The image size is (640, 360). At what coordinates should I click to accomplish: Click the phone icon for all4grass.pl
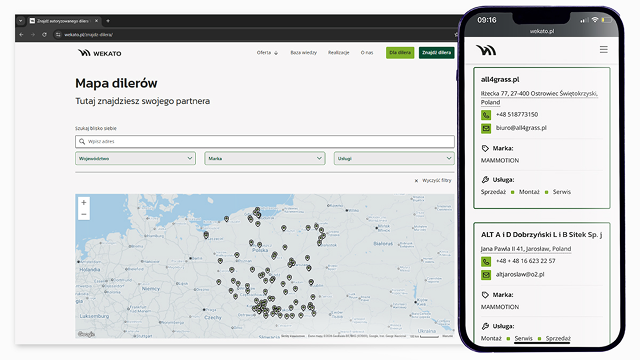486,115
